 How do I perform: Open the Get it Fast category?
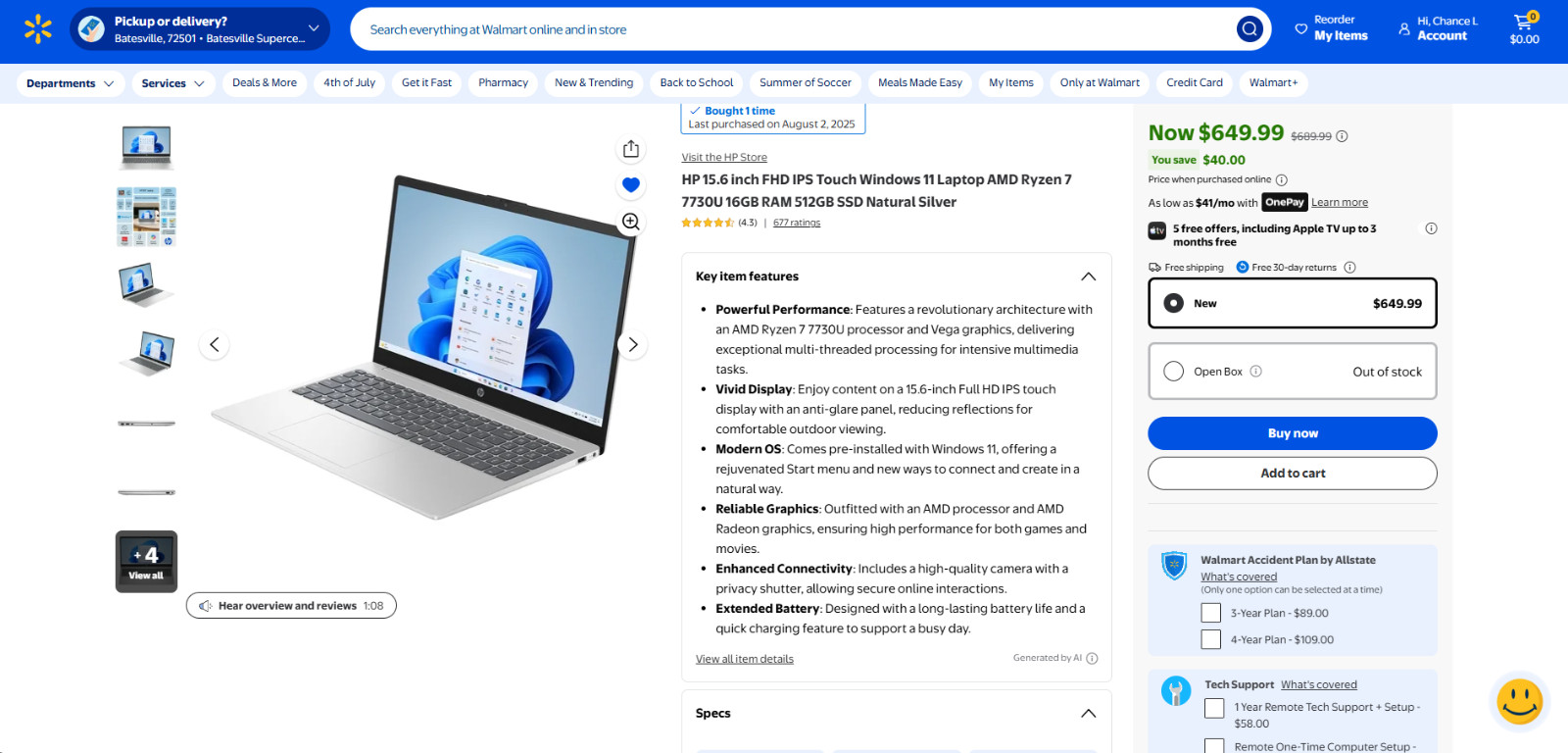point(427,83)
